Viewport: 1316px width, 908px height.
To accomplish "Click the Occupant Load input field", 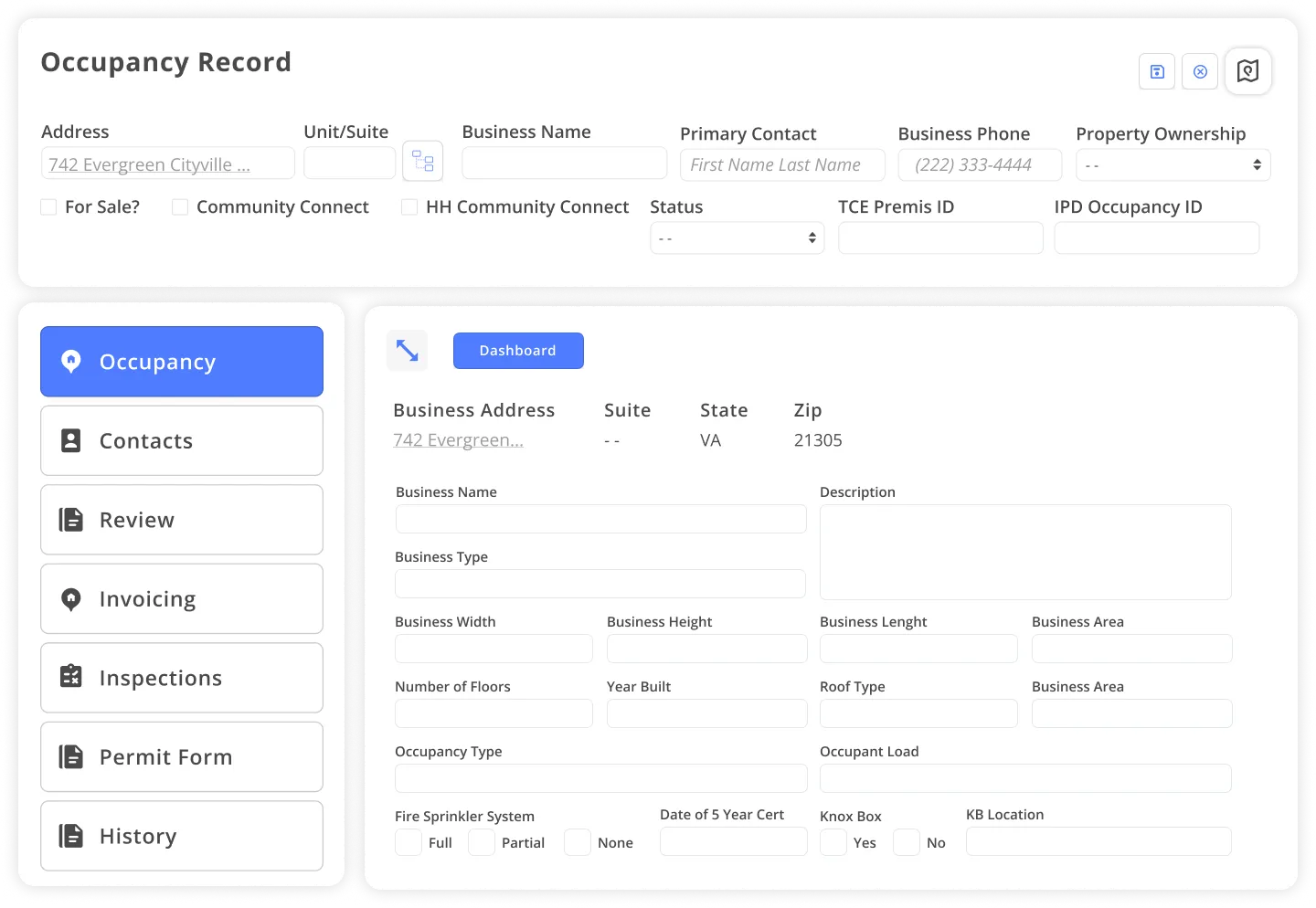I will [x=1024, y=778].
